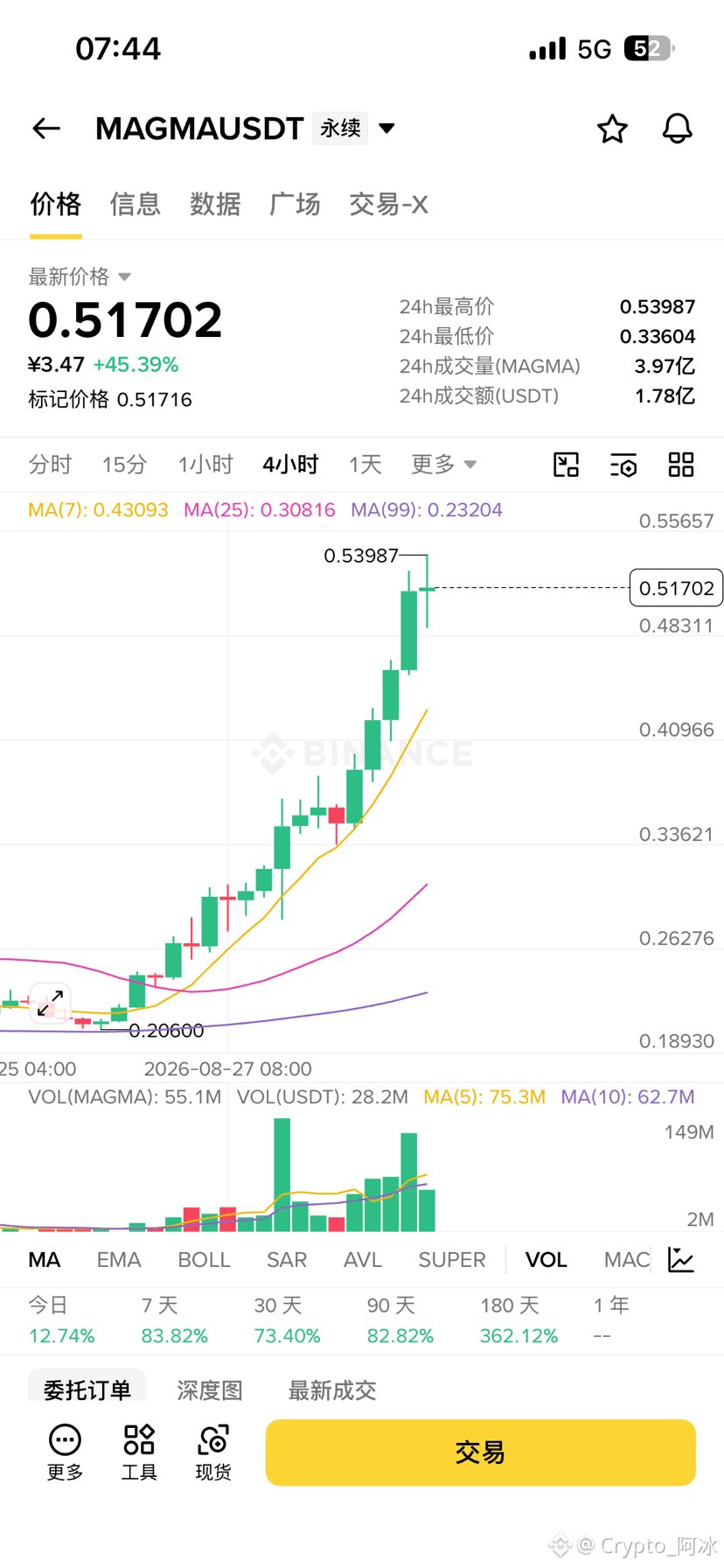The height and width of the screenshot is (1568, 724).
Task: Tap the tallest green volume bar
Action: [282, 1174]
